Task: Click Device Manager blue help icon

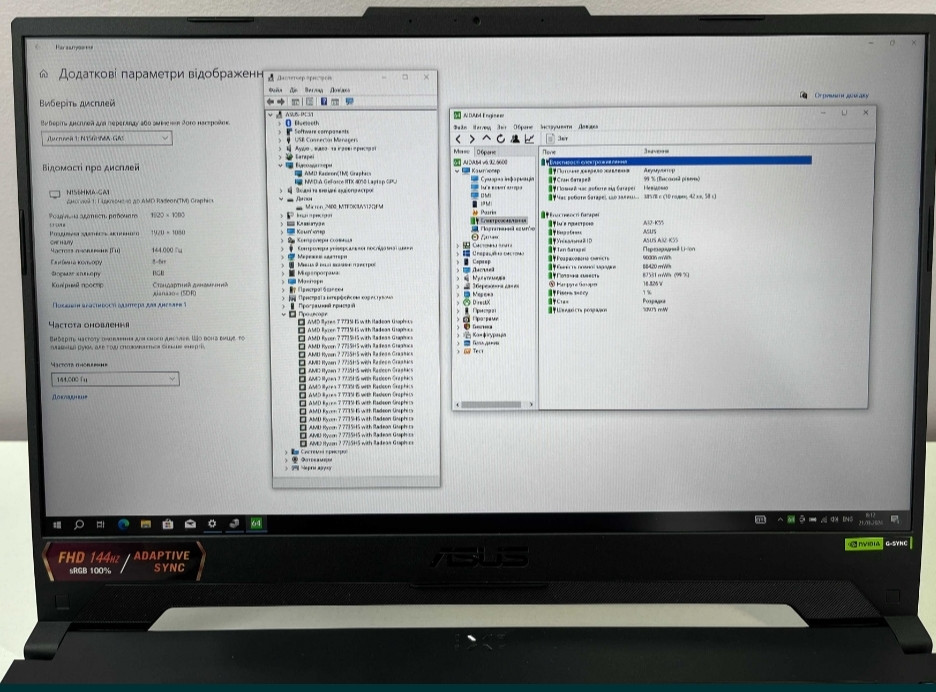Action: coord(322,101)
